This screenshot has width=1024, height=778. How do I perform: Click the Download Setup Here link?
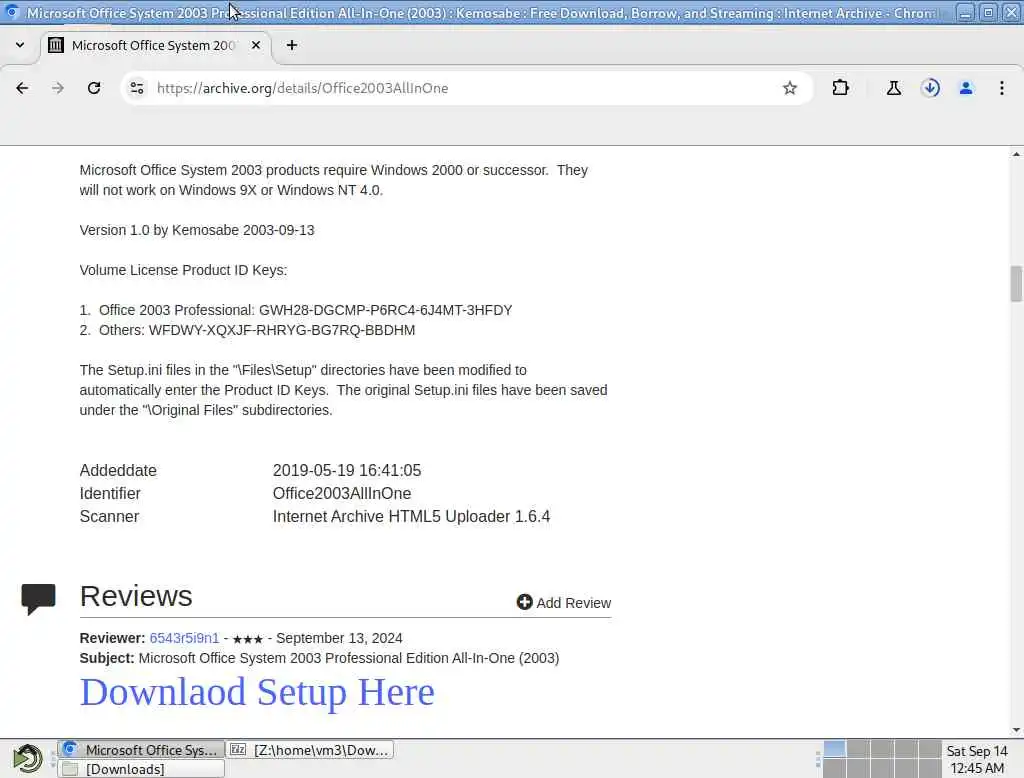click(257, 692)
